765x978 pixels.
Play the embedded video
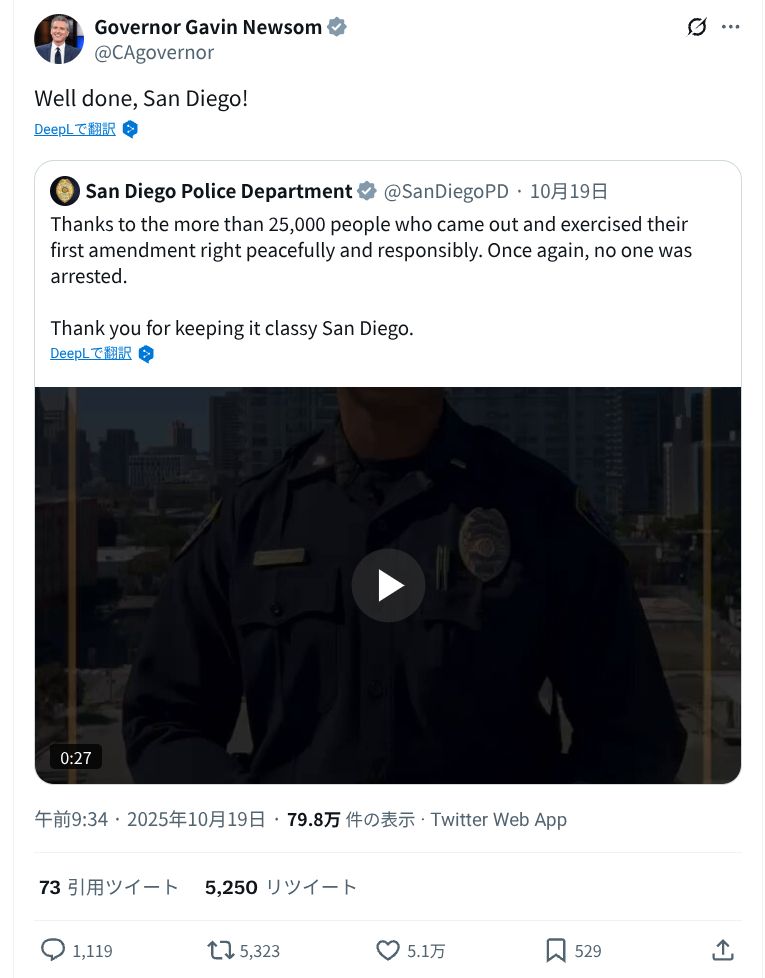pyautogui.click(x=388, y=585)
